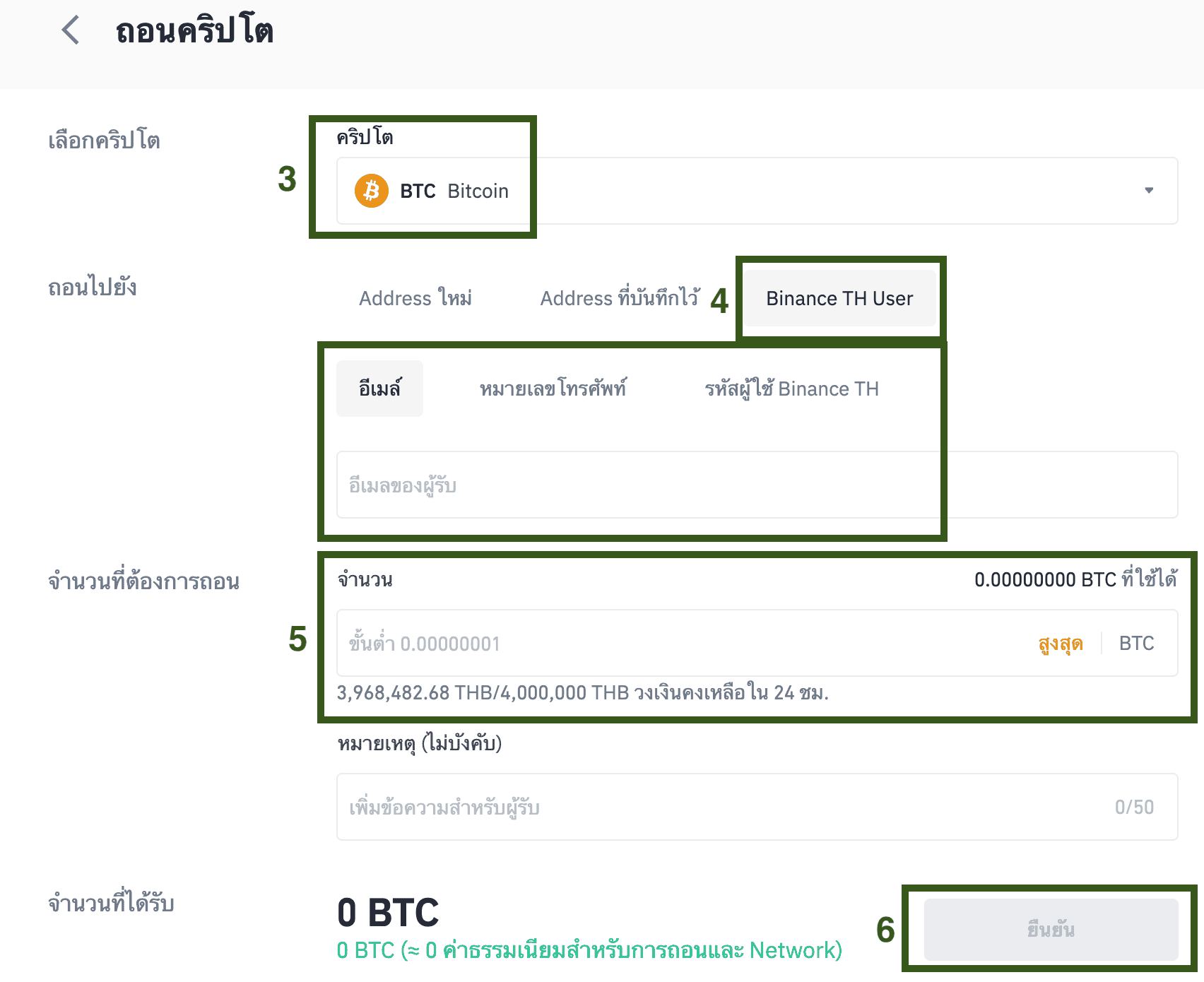Click the back arrow beside ถอนคริปโต
Screen dimensions: 1204x982
[71, 30]
